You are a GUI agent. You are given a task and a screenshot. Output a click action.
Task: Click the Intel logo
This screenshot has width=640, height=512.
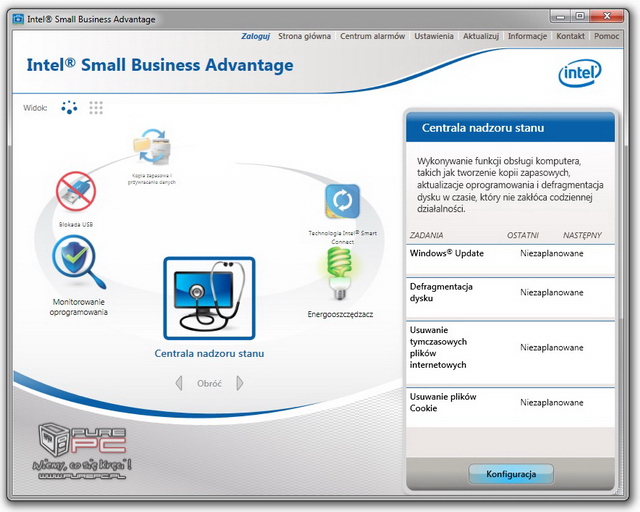pos(580,73)
